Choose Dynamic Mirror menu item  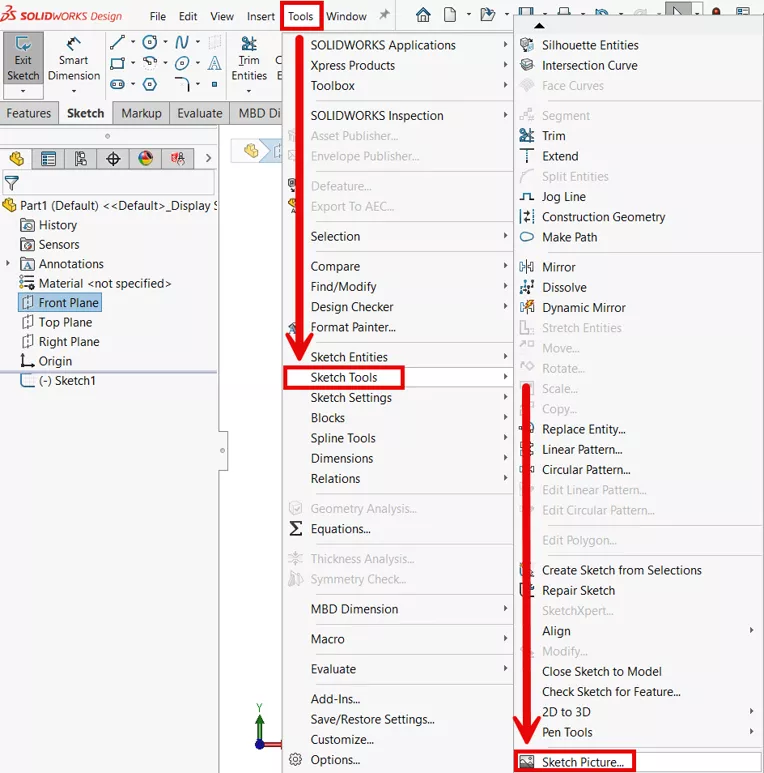pyautogui.click(x=639, y=308)
